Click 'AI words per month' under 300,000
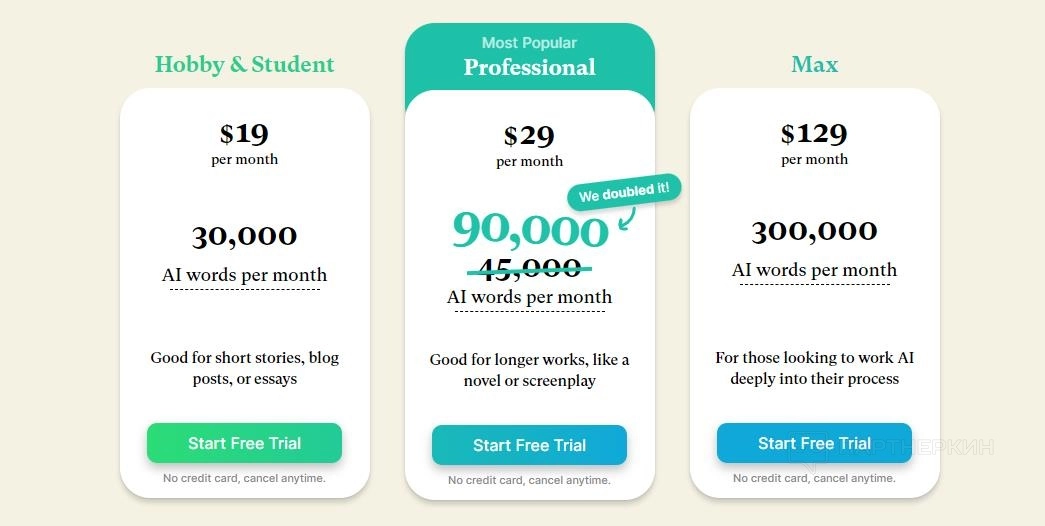1045x526 pixels. tap(814, 270)
